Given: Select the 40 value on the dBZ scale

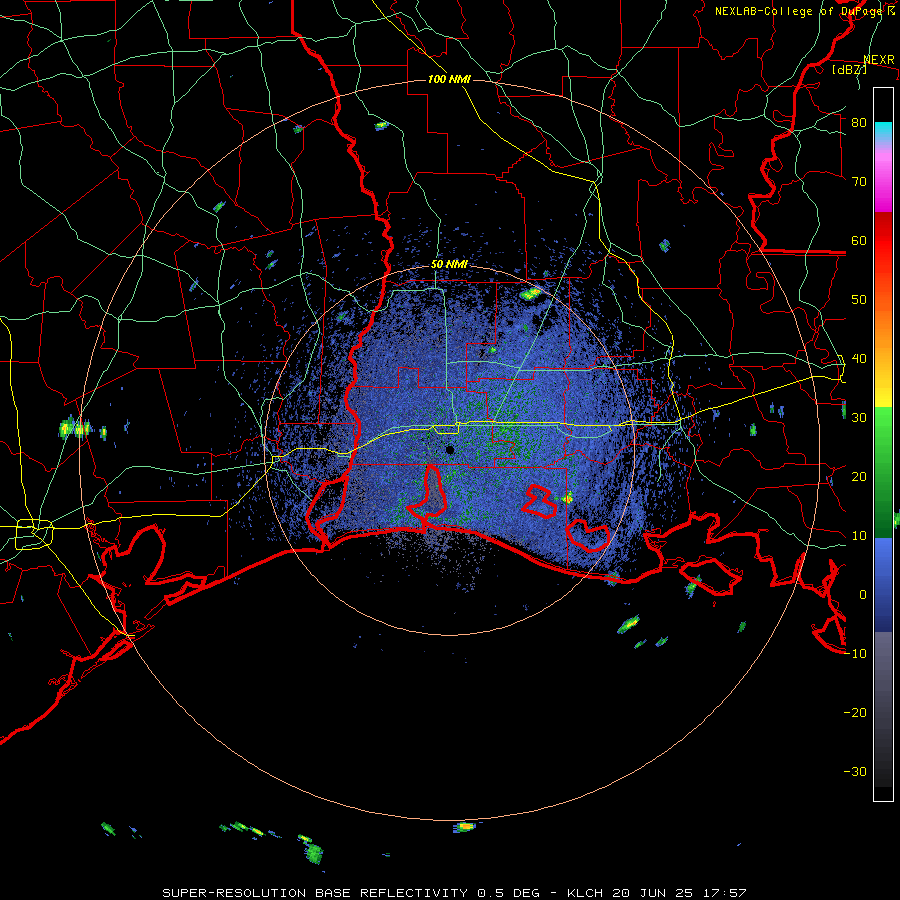Looking at the screenshot, I should pyautogui.click(x=859, y=359).
